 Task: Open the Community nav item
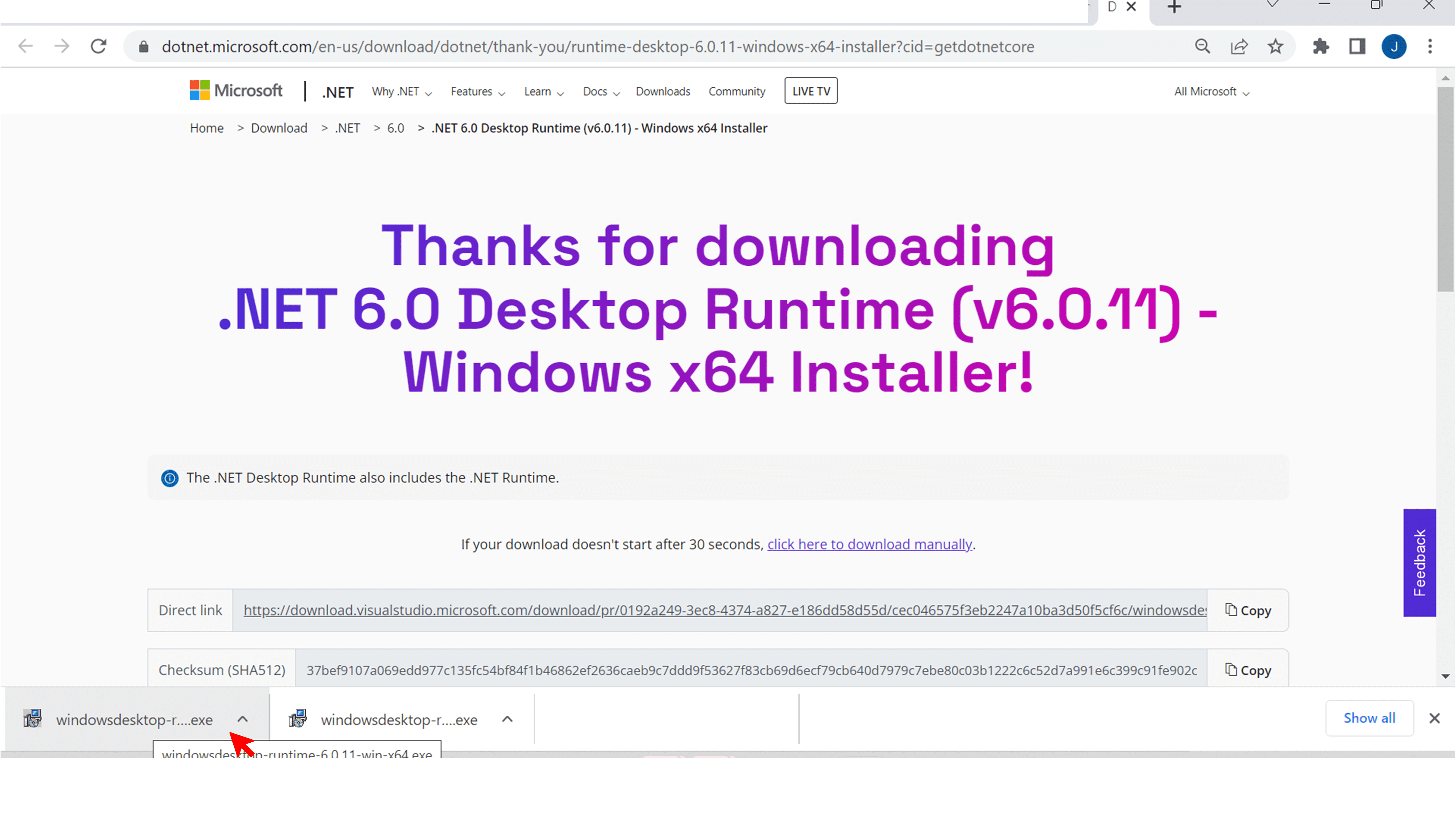[x=737, y=92]
